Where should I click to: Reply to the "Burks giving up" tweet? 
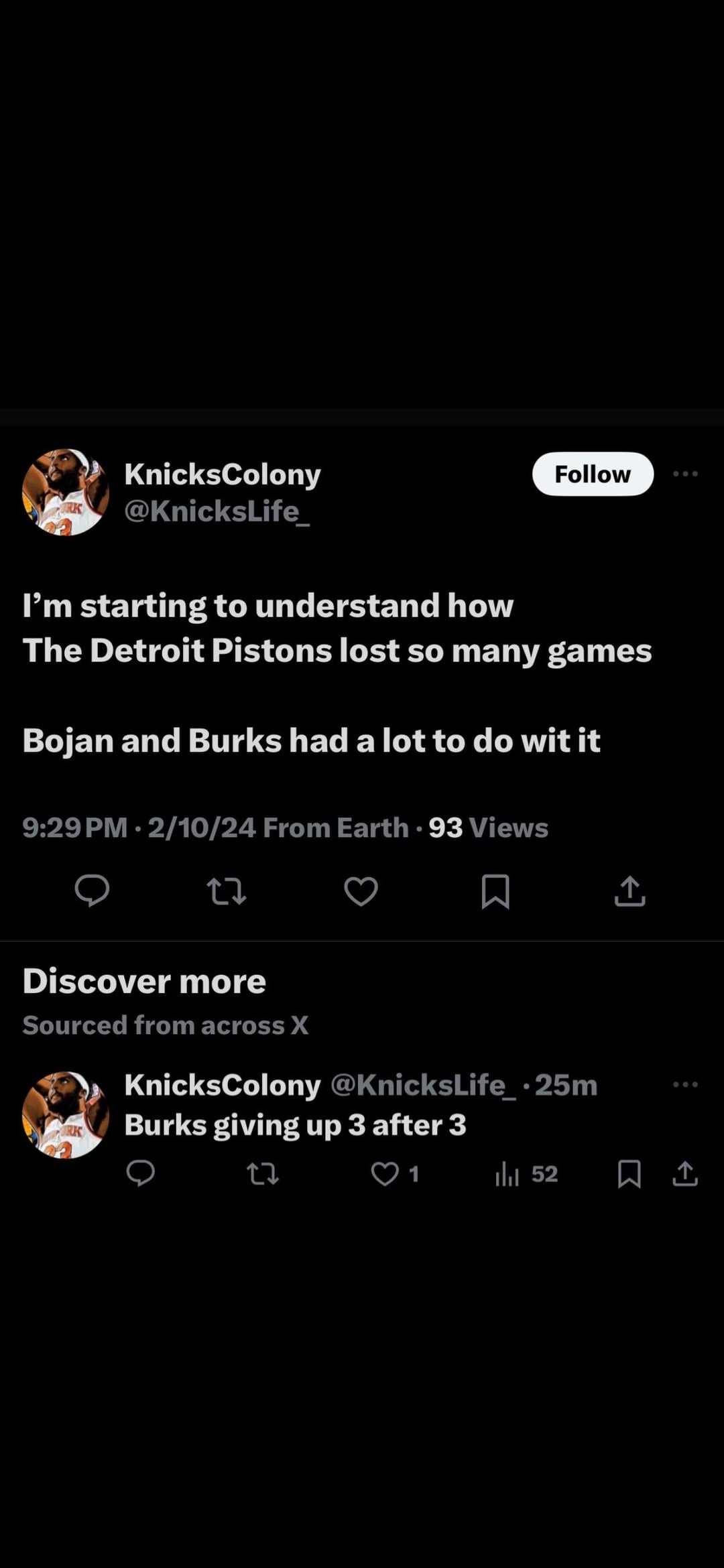pyautogui.click(x=141, y=1173)
